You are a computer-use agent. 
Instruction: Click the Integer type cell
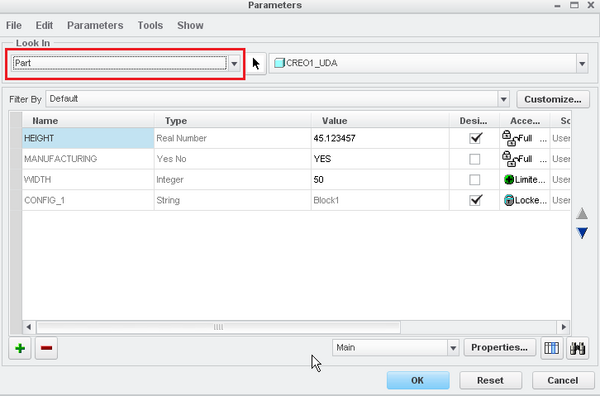(x=233, y=179)
